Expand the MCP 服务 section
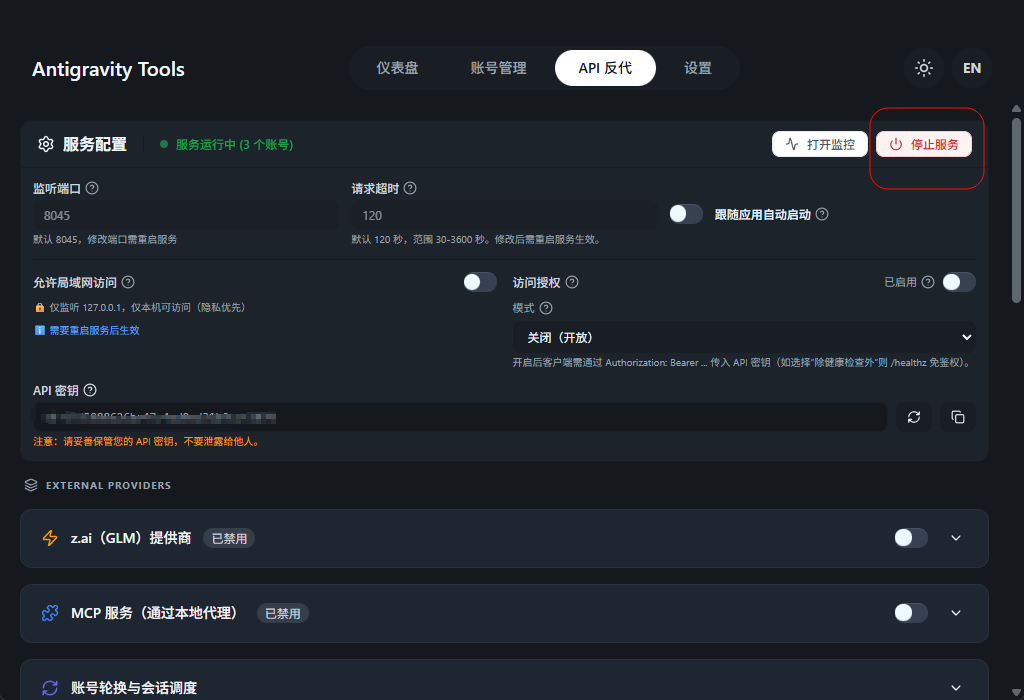This screenshot has height=700, width=1024. pos(956,613)
